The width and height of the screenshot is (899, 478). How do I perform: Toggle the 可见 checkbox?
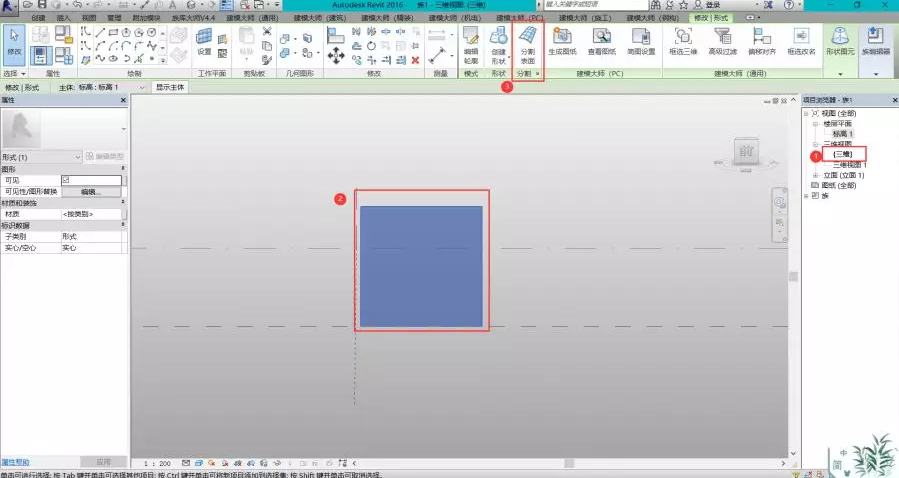tap(66, 180)
